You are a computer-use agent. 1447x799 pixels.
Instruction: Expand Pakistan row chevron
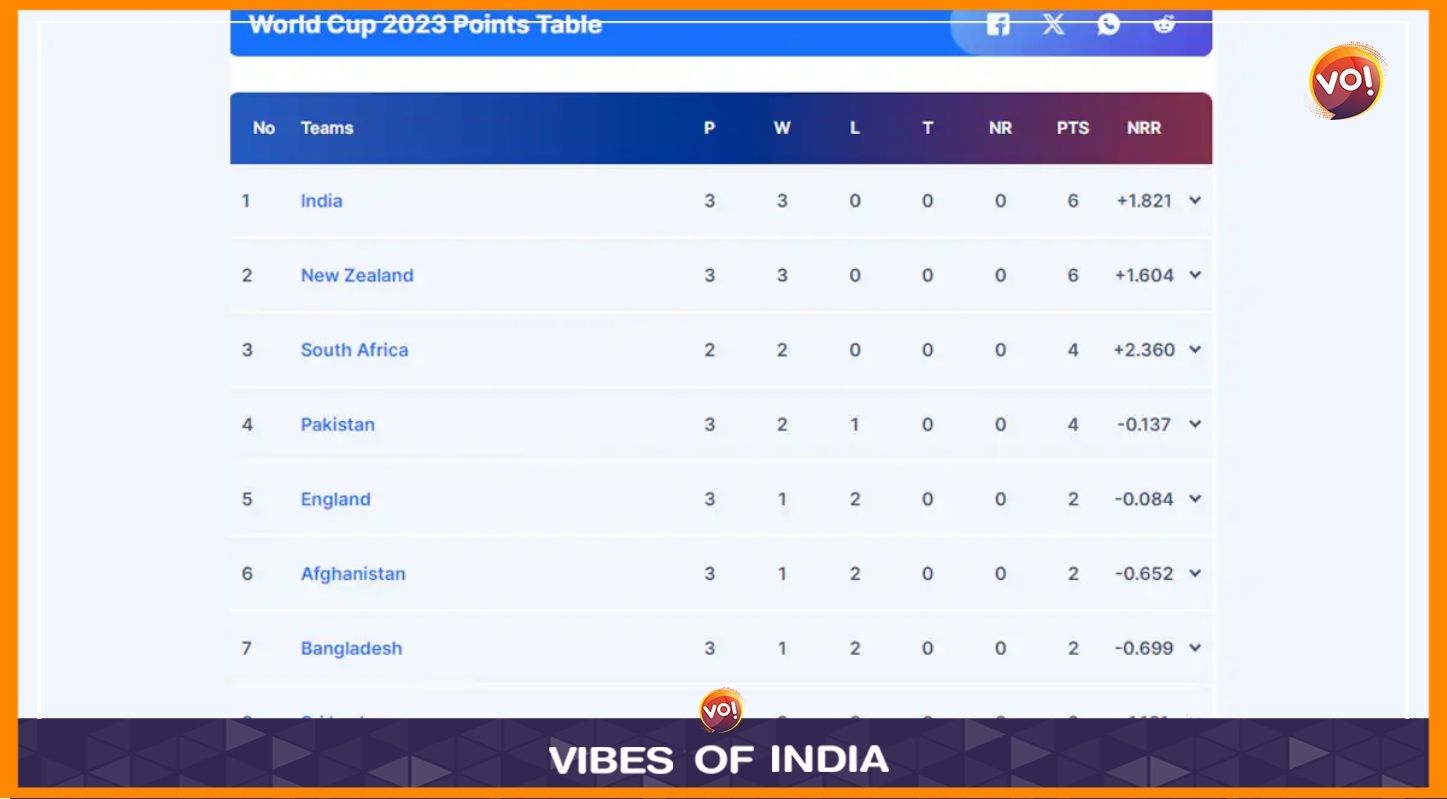pyautogui.click(x=1195, y=424)
